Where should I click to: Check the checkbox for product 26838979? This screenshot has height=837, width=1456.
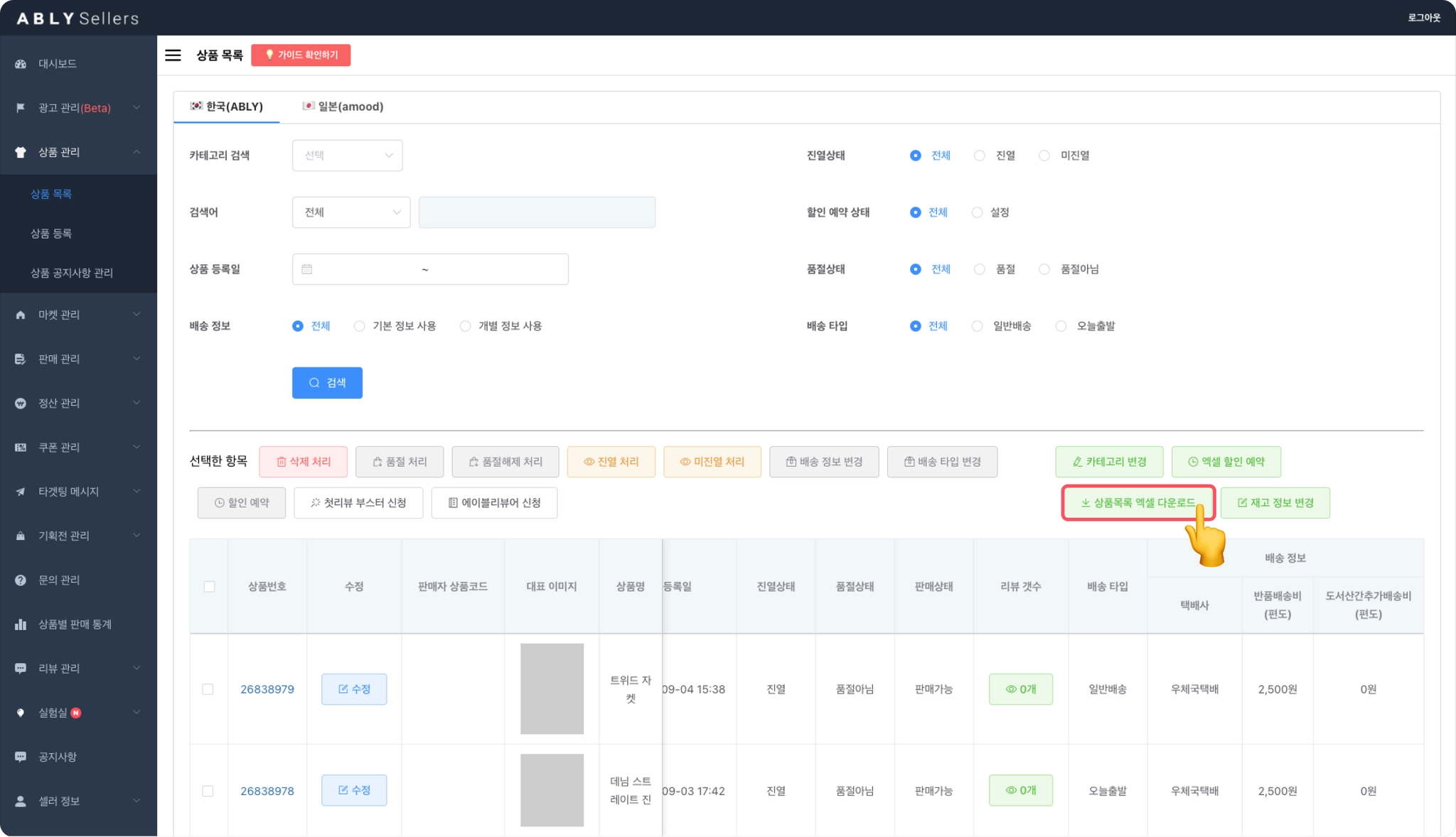[208, 689]
